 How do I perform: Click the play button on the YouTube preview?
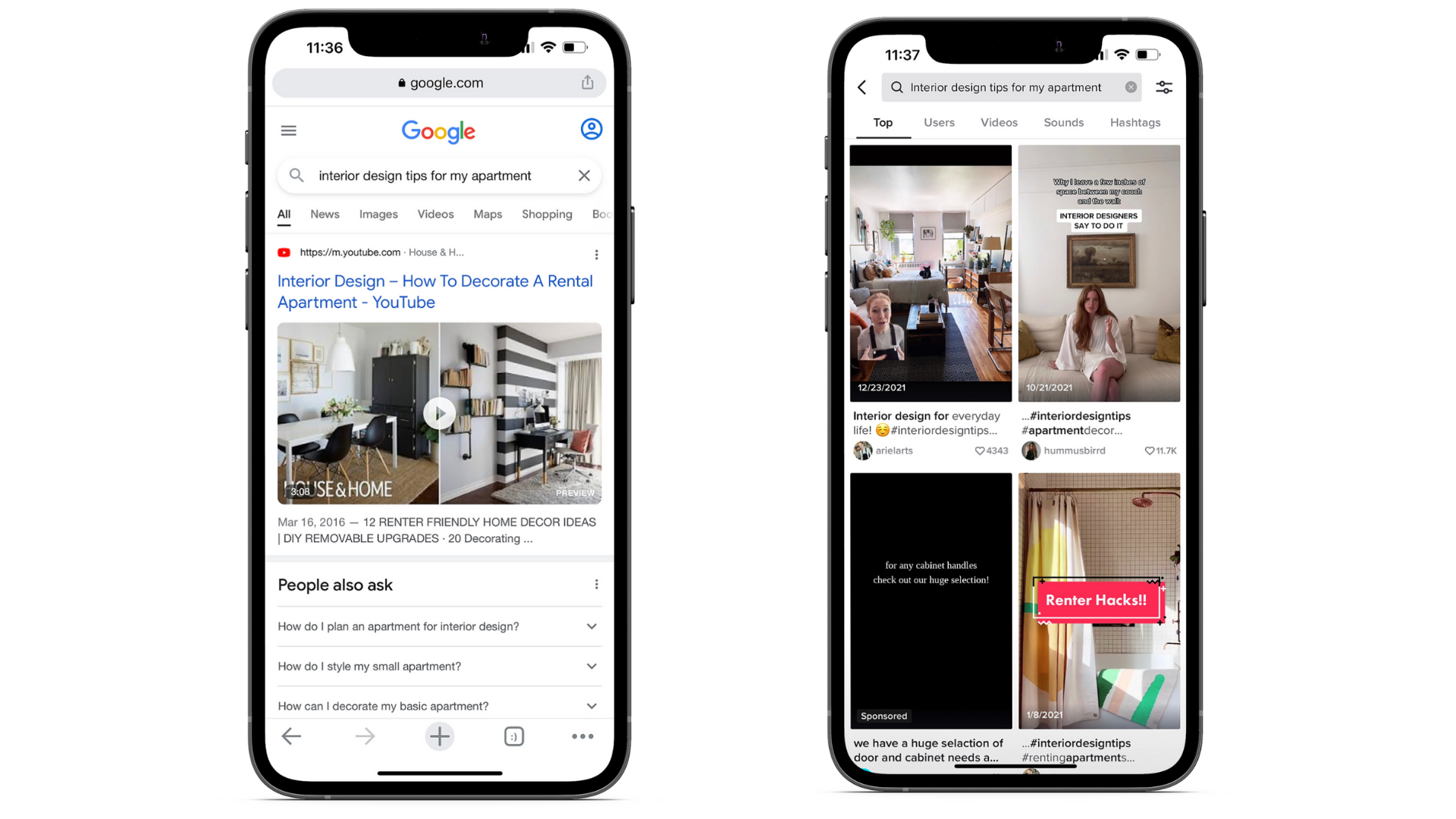pyautogui.click(x=439, y=412)
